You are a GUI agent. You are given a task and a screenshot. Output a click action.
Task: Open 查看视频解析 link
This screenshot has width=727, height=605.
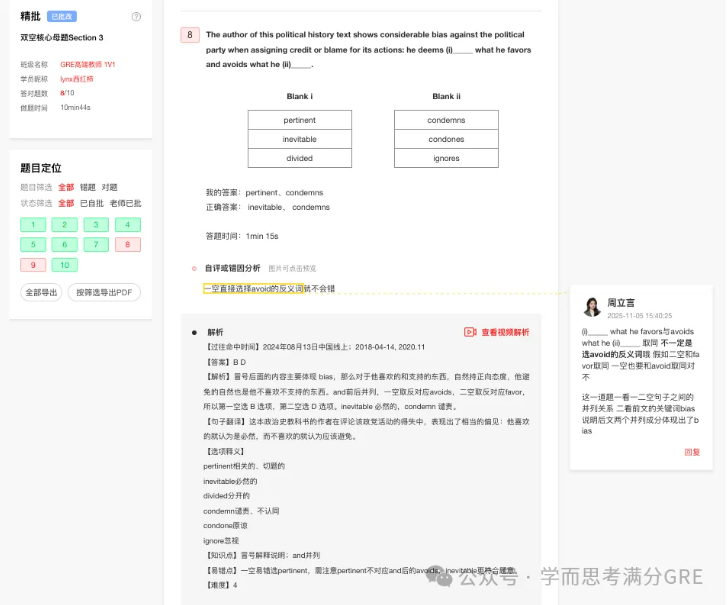click(x=505, y=332)
